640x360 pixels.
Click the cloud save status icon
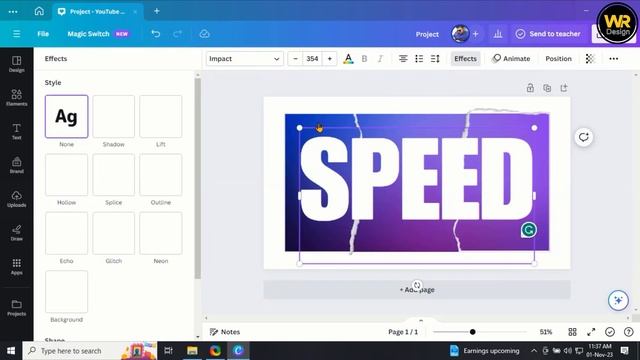pyautogui.click(x=204, y=34)
